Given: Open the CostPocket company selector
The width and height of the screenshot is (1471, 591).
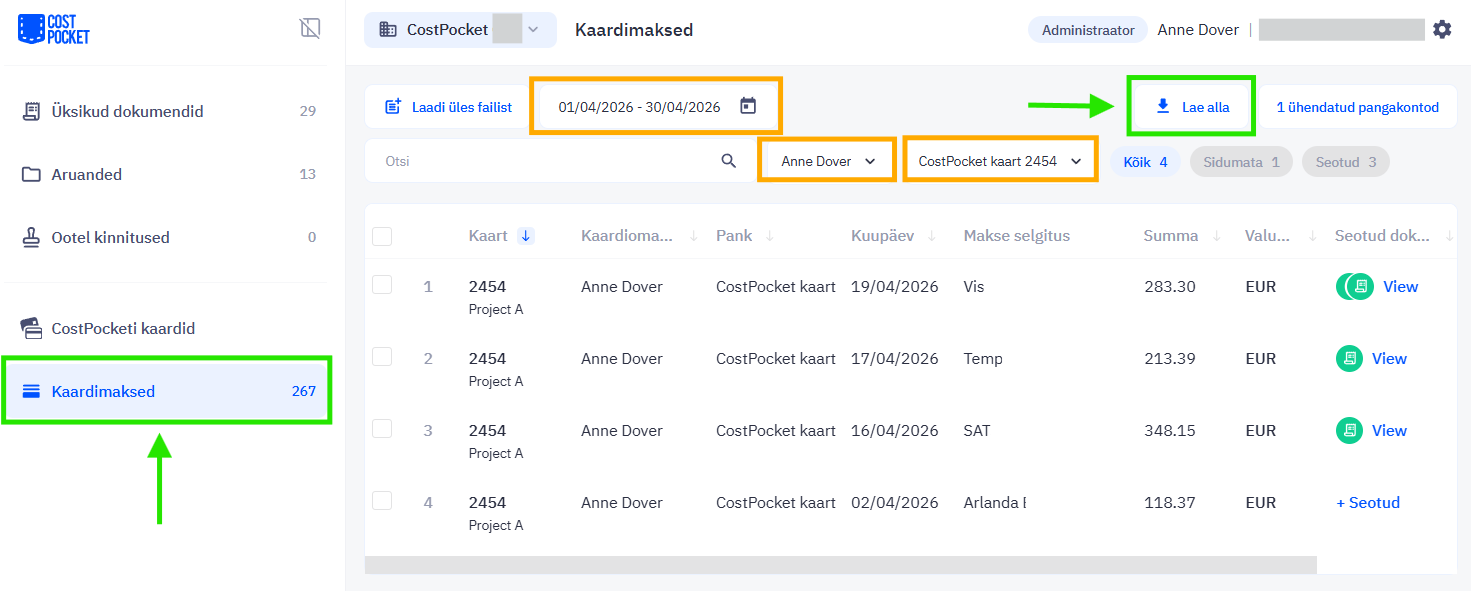Looking at the screenshot, I should point(459,30).
